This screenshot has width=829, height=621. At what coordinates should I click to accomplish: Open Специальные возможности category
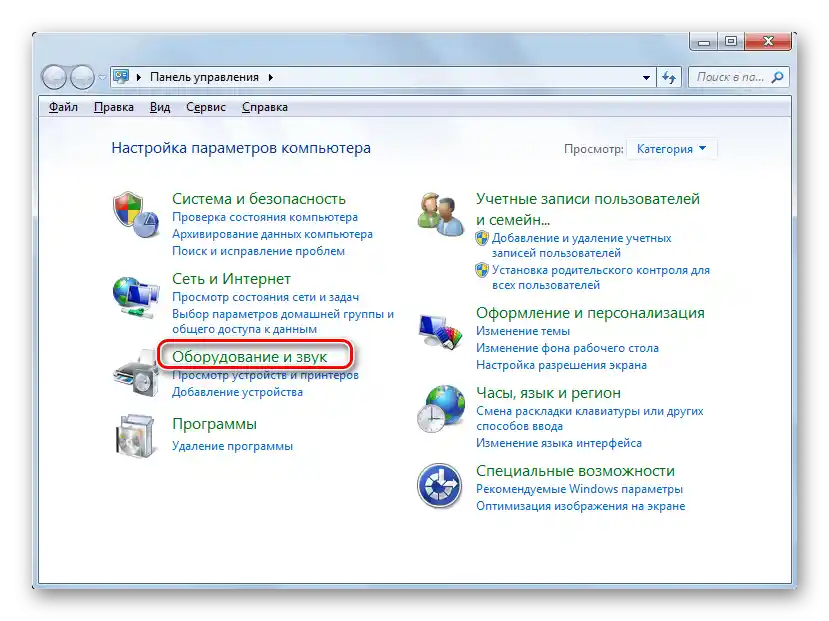point(575,470)
